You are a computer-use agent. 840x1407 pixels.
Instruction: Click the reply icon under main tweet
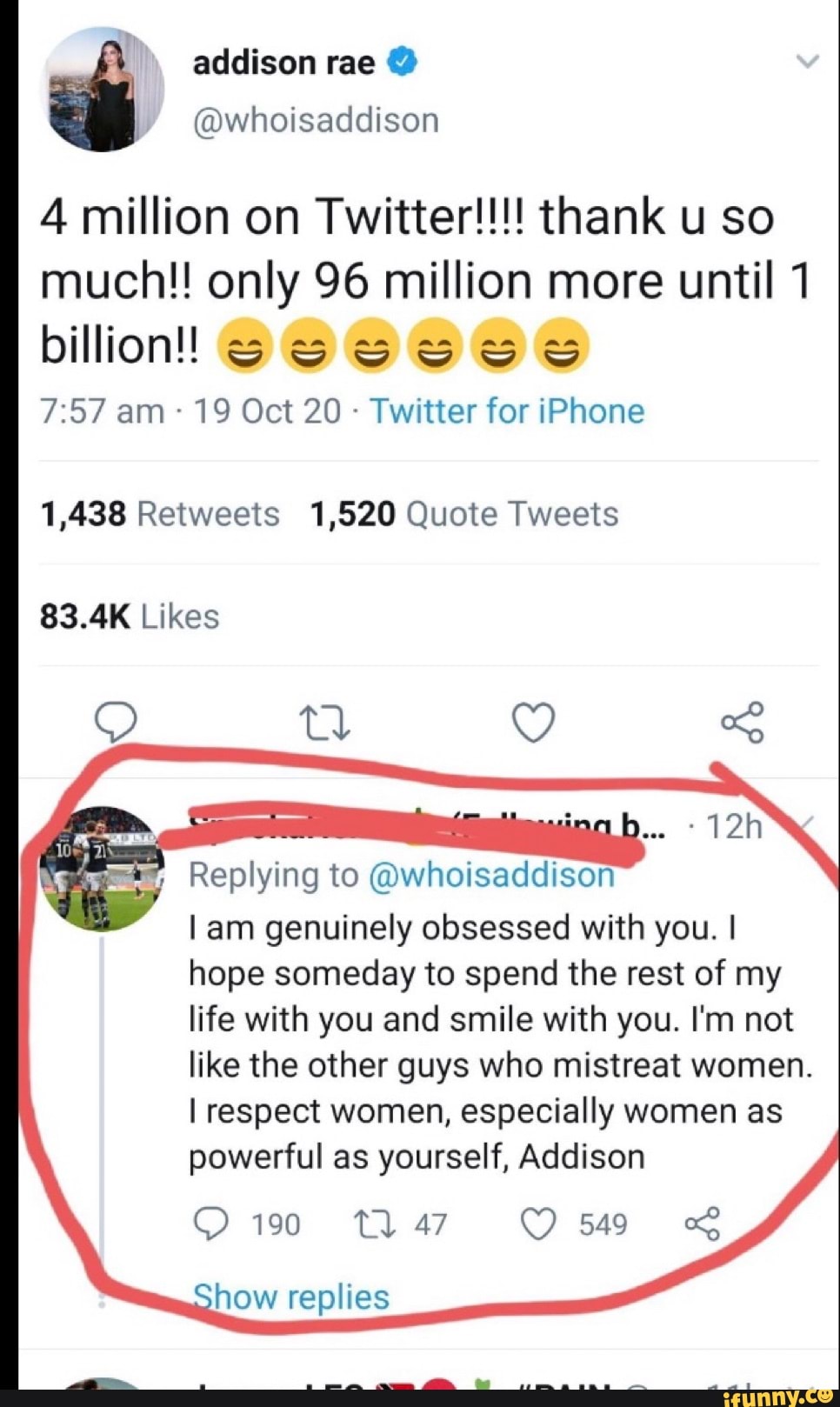pos(116,723)
